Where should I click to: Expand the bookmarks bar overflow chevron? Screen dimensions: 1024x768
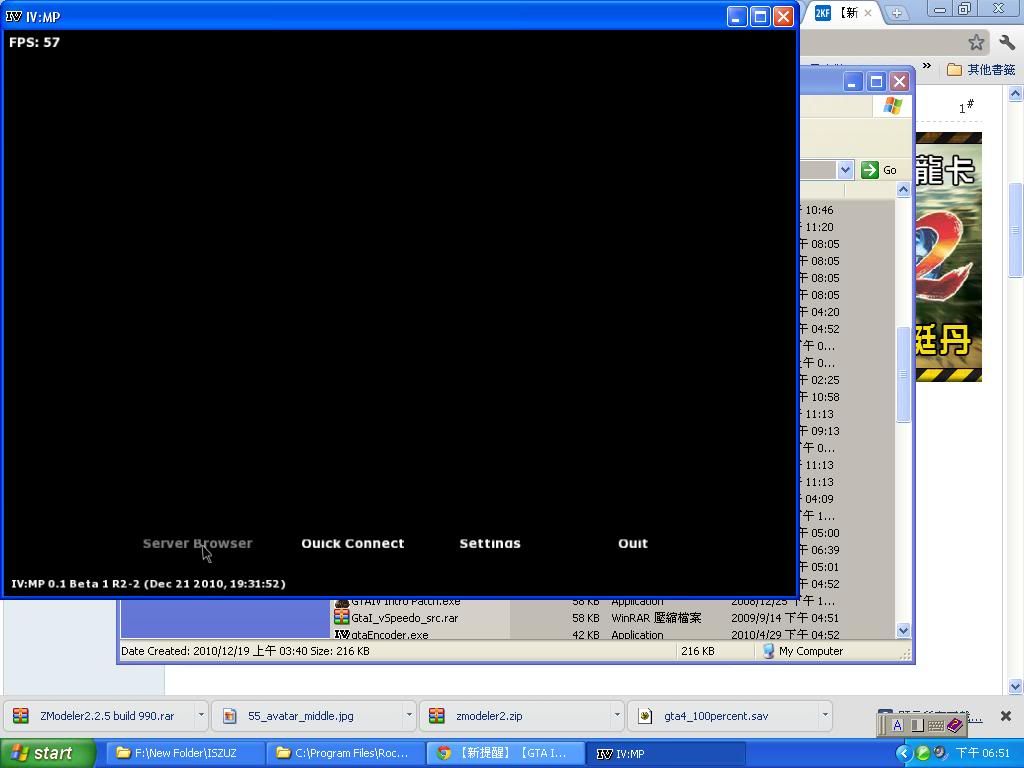pos(926,68)
